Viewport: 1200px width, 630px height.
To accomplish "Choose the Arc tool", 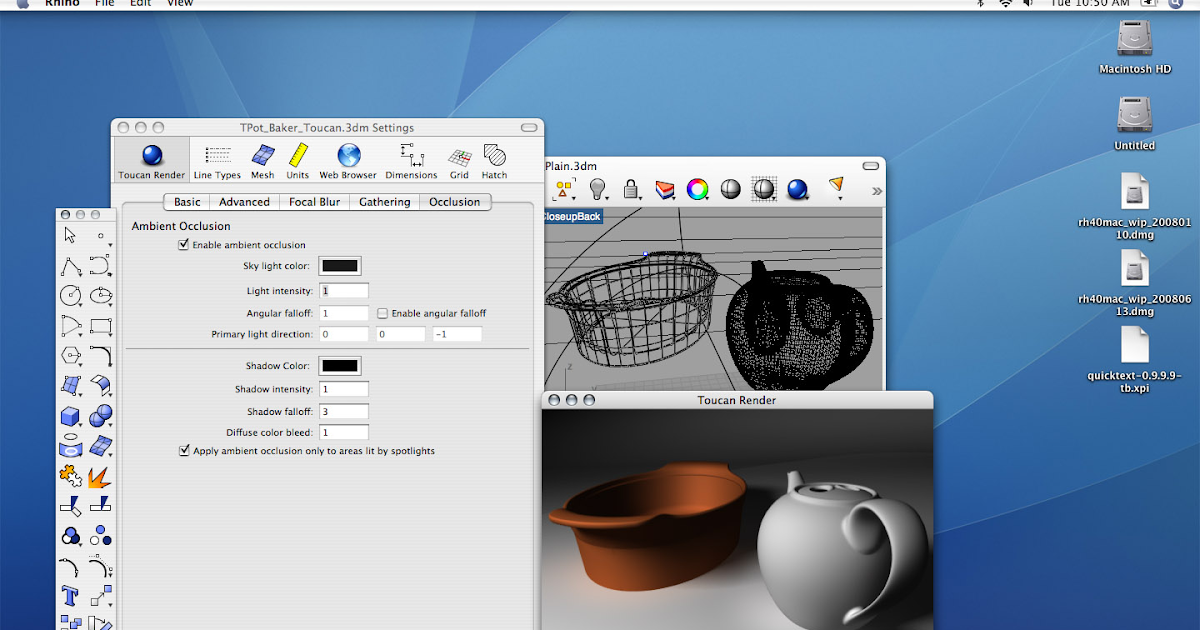I will pos(70,326).
